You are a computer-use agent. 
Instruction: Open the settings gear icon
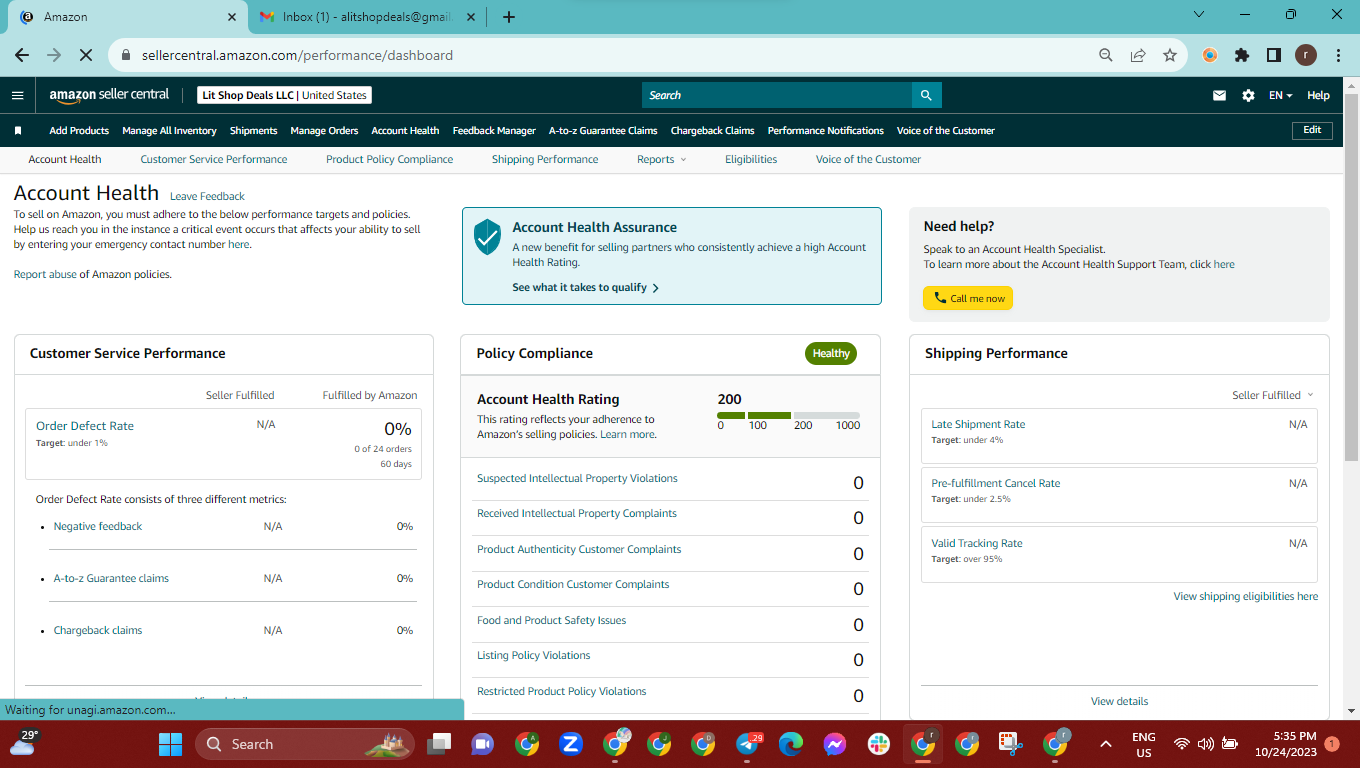(x=1248, y=95)
